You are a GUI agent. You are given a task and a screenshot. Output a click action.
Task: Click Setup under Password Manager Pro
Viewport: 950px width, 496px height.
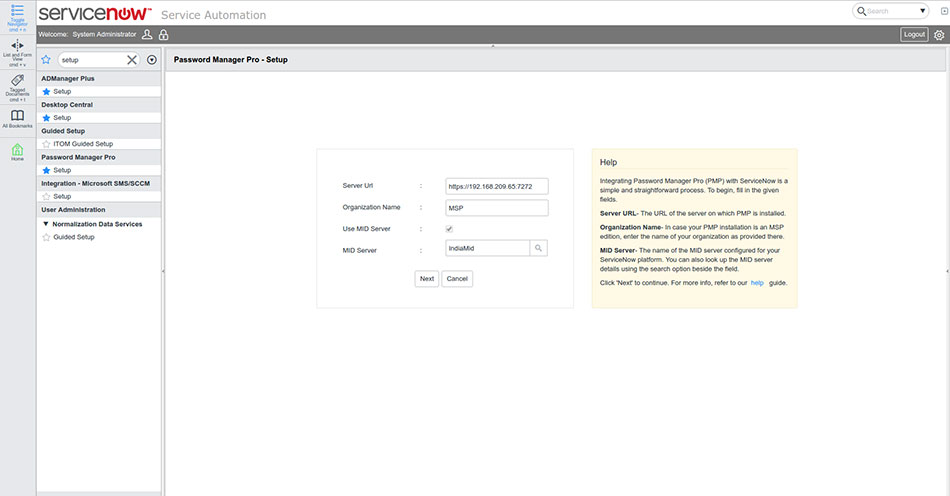pyautogui.click(x=62, y=170)
